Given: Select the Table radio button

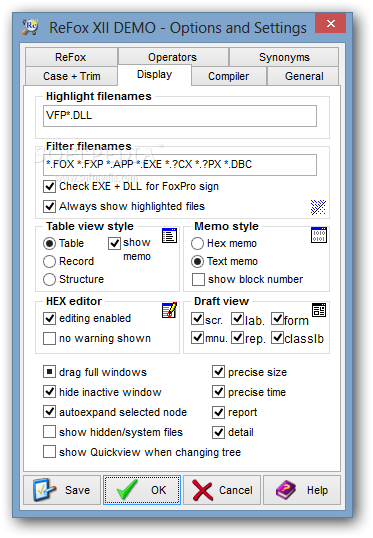Looking at the screenshot, I should click(49, 243).
